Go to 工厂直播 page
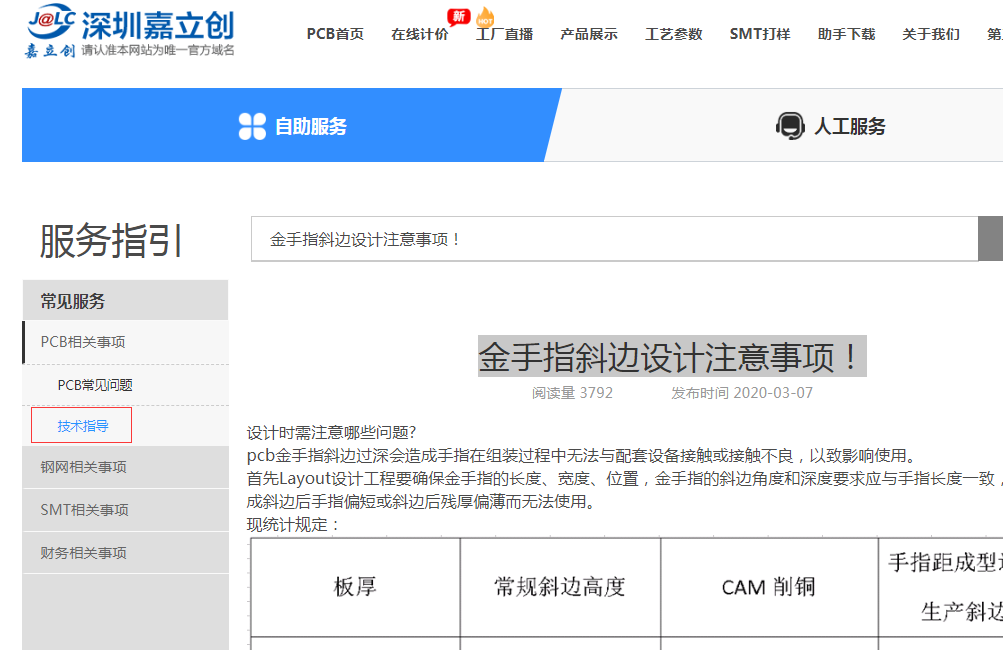The image size is (1003, 650). coord(504,34)
